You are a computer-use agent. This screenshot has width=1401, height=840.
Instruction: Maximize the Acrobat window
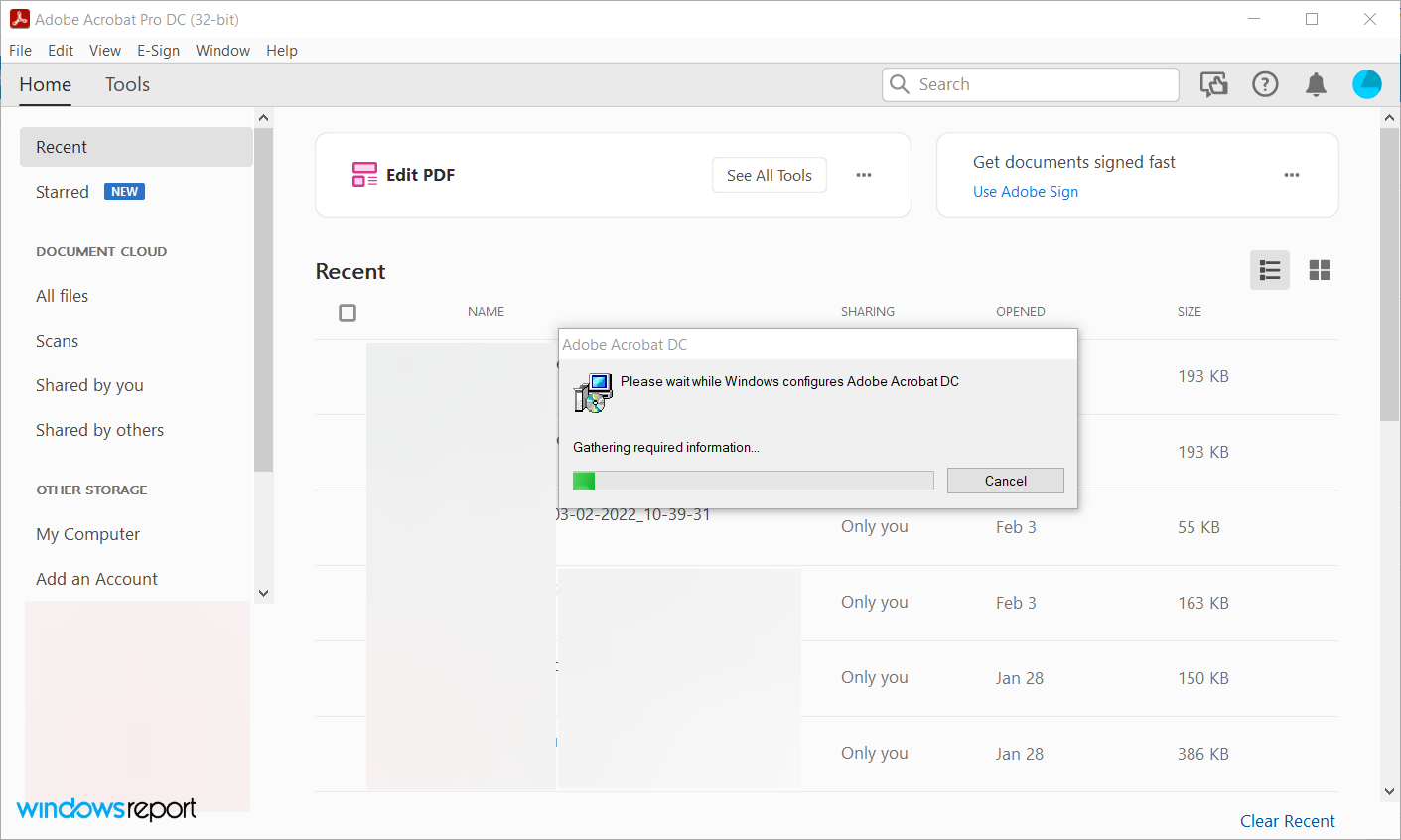pos(1312,19)
